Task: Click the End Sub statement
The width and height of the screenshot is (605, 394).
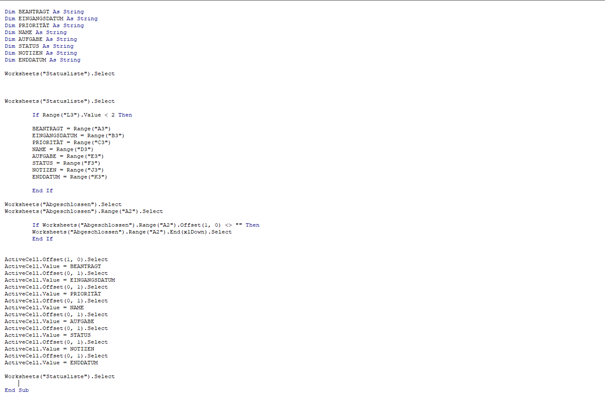Action: [x=17, y=390]
